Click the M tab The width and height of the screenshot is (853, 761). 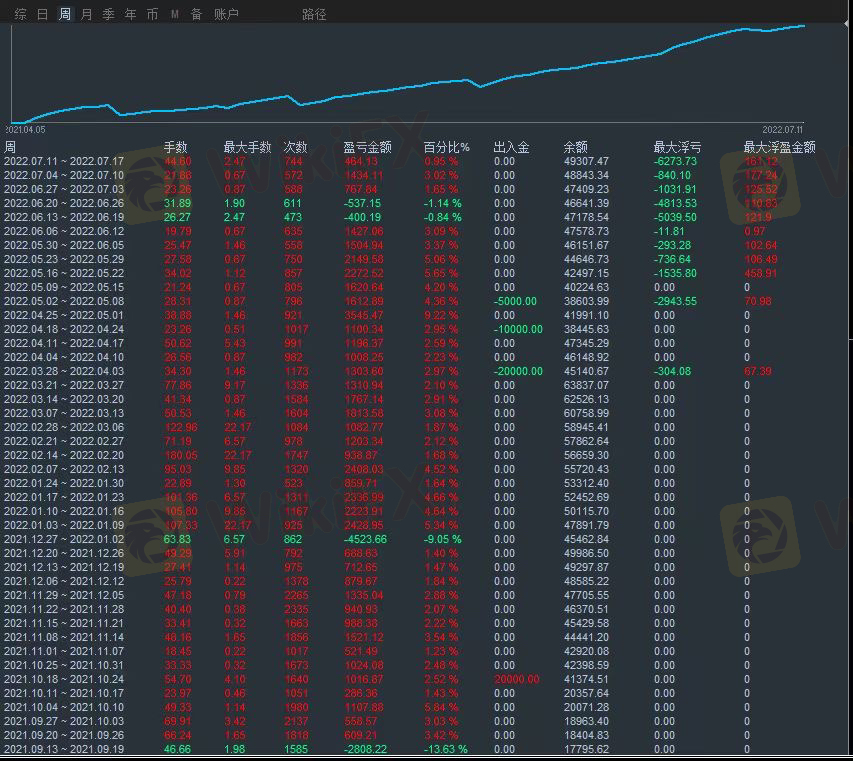click(x=175, y=14)
